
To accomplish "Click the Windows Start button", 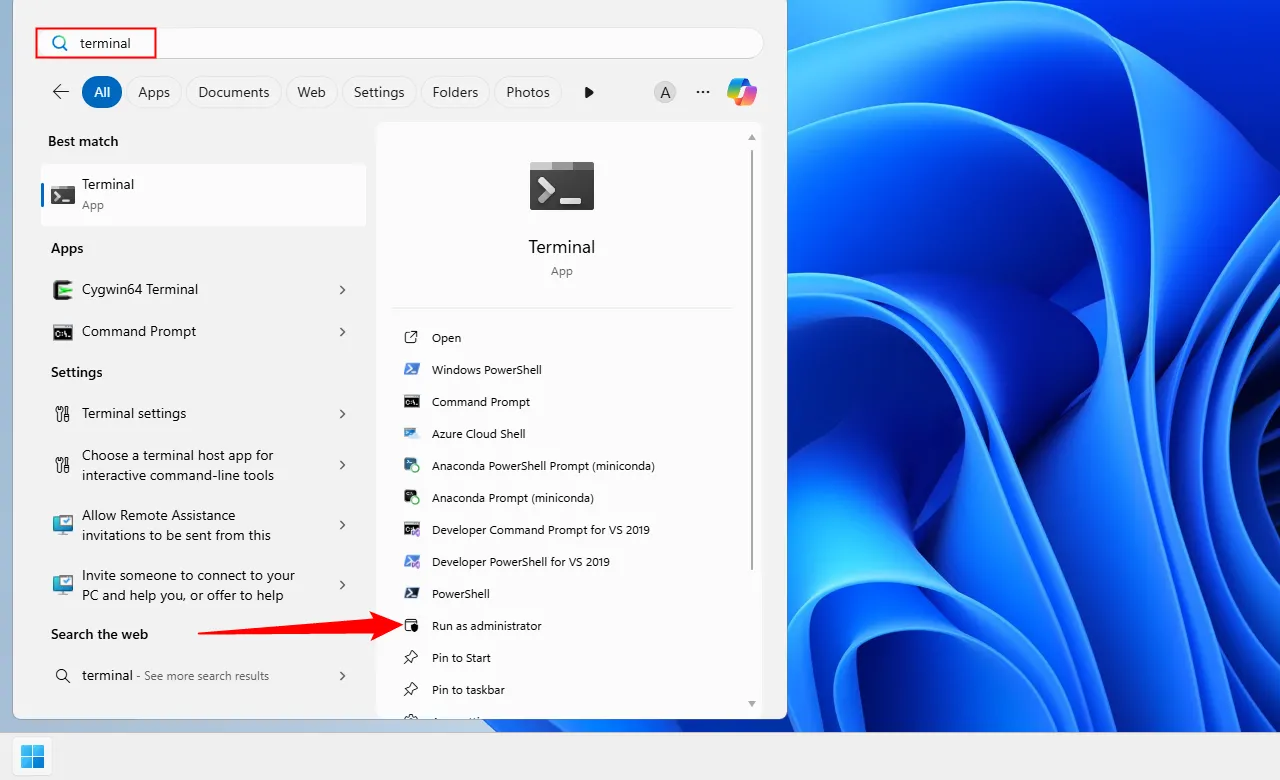I will click(x=32, y=756).
